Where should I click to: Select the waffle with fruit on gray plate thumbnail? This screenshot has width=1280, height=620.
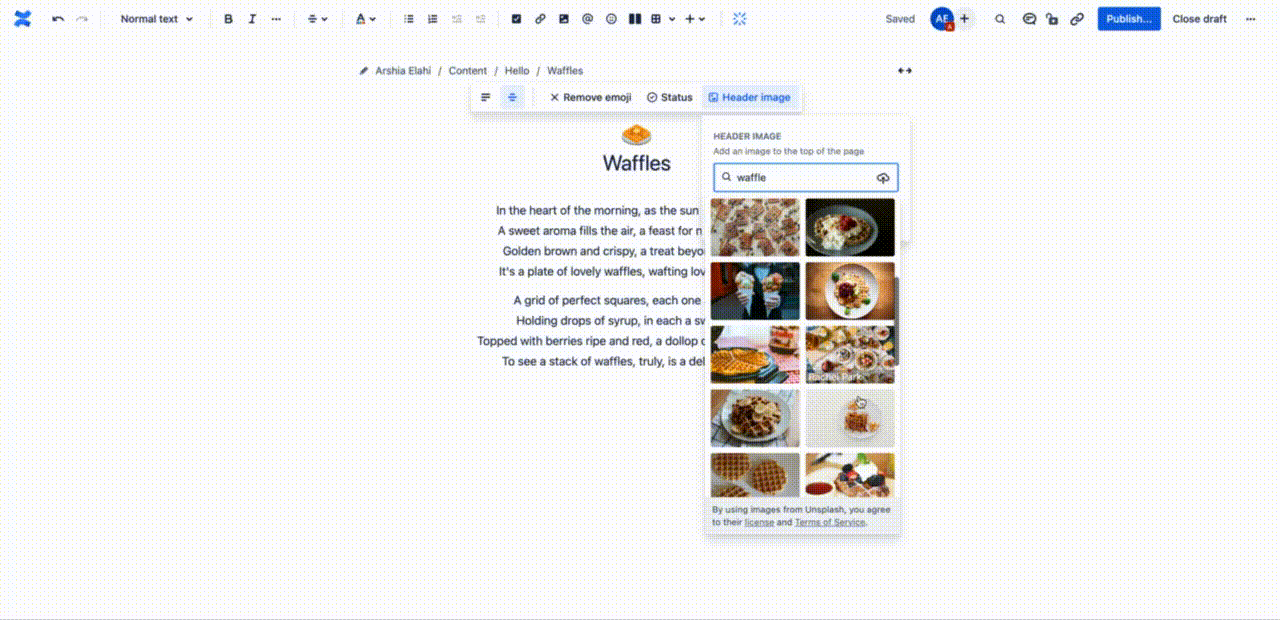coord(755,419)
